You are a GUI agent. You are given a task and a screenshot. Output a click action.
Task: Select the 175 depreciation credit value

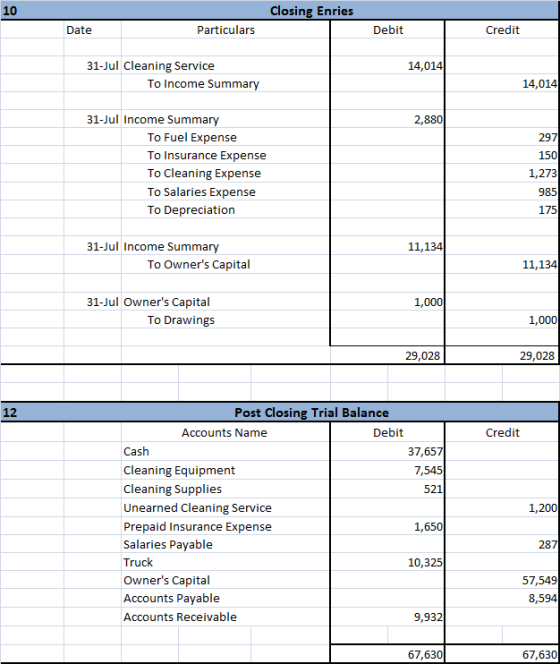coord(548,210)
